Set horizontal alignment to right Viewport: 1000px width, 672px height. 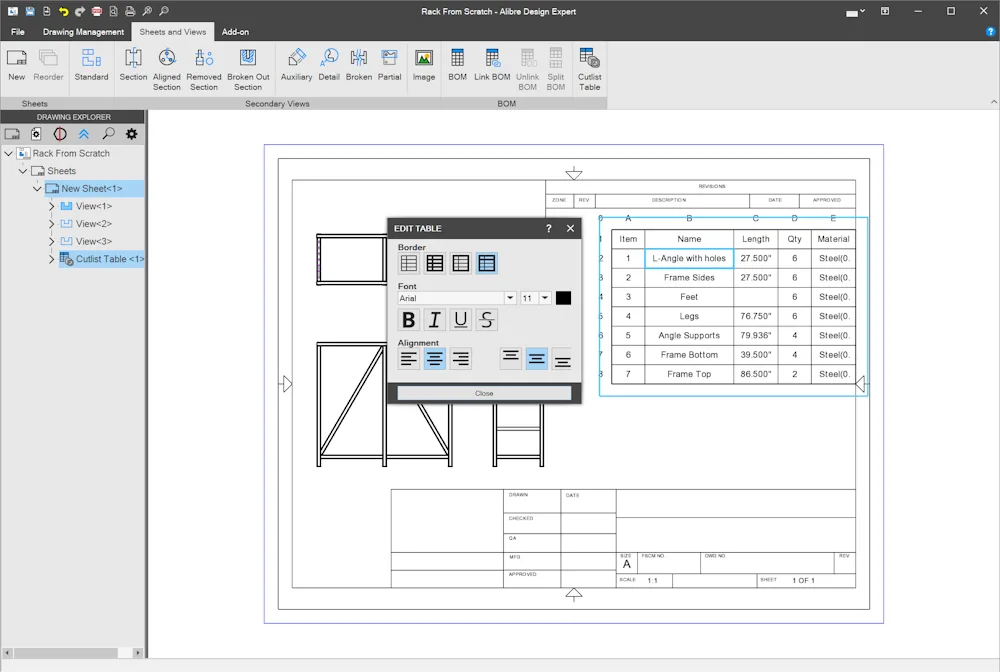point(460,359)
